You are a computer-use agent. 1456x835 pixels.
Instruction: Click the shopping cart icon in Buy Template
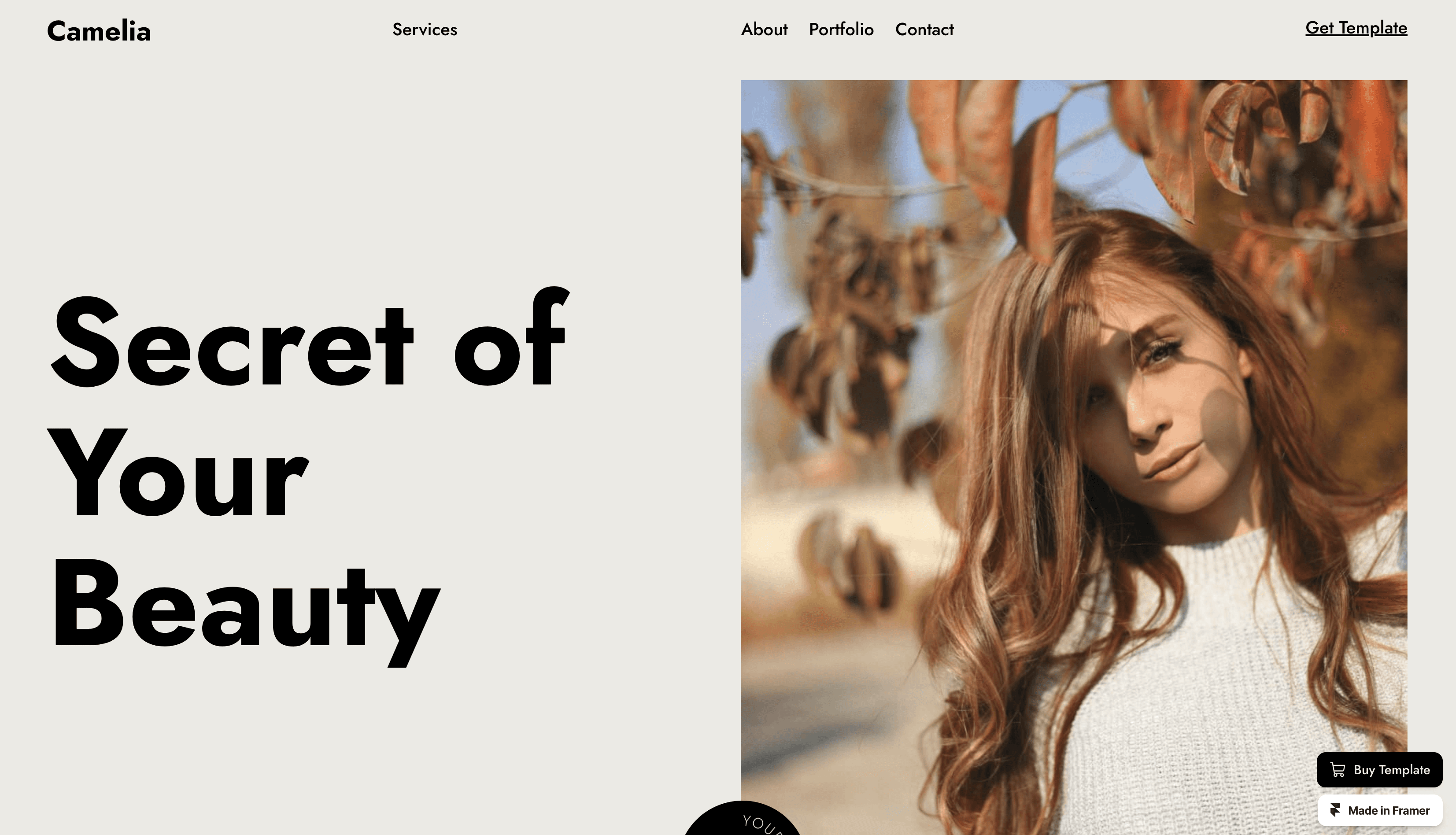pos(1337,770)
